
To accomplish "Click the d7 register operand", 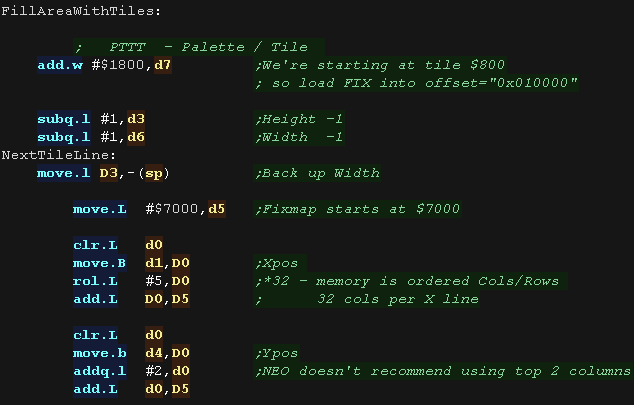I will (x=163, y=65).
